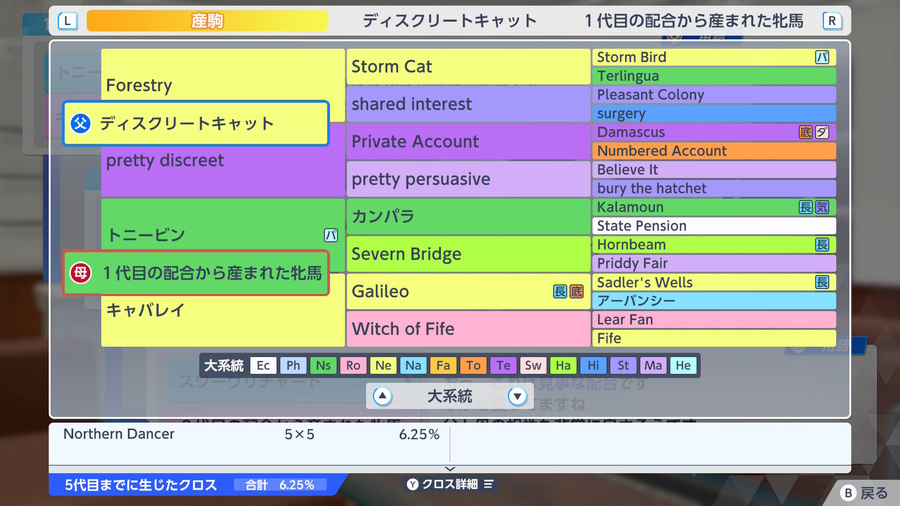Select the 1代目の配合から産まれた牝馬 dam box

196,273
